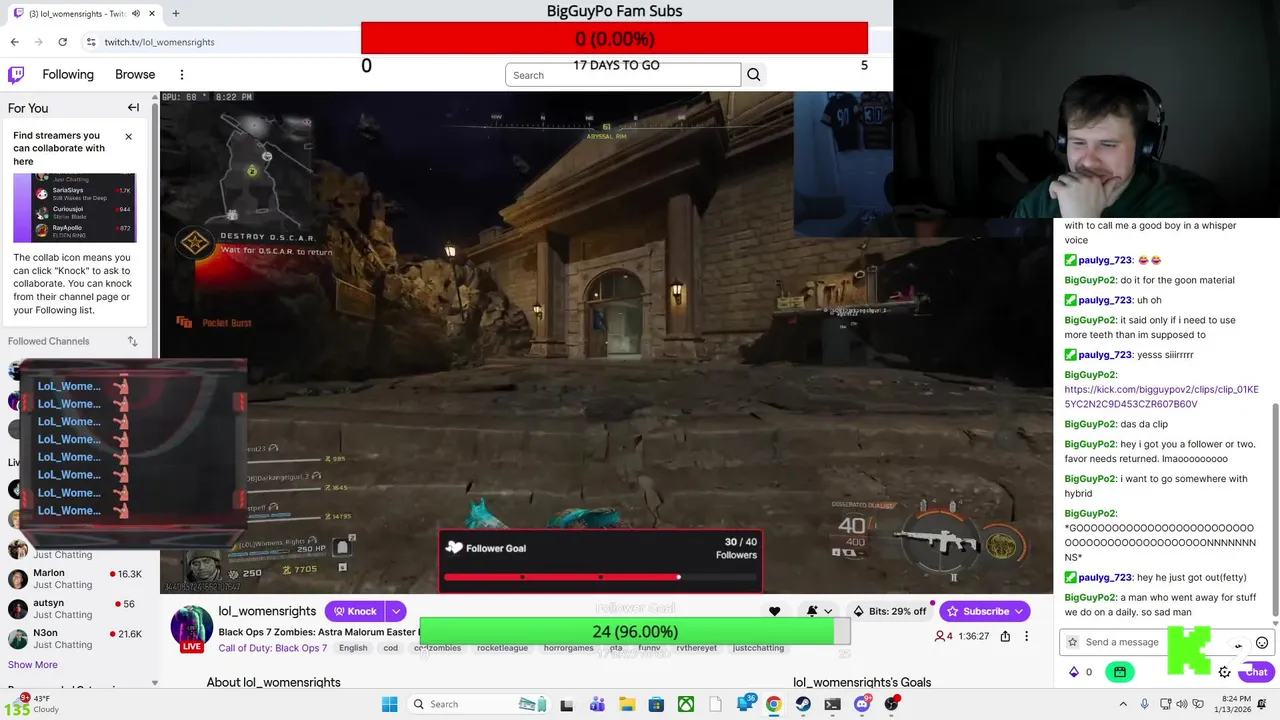Click the cod tag
Screen dimensions: 1280x720
[390, 648]
